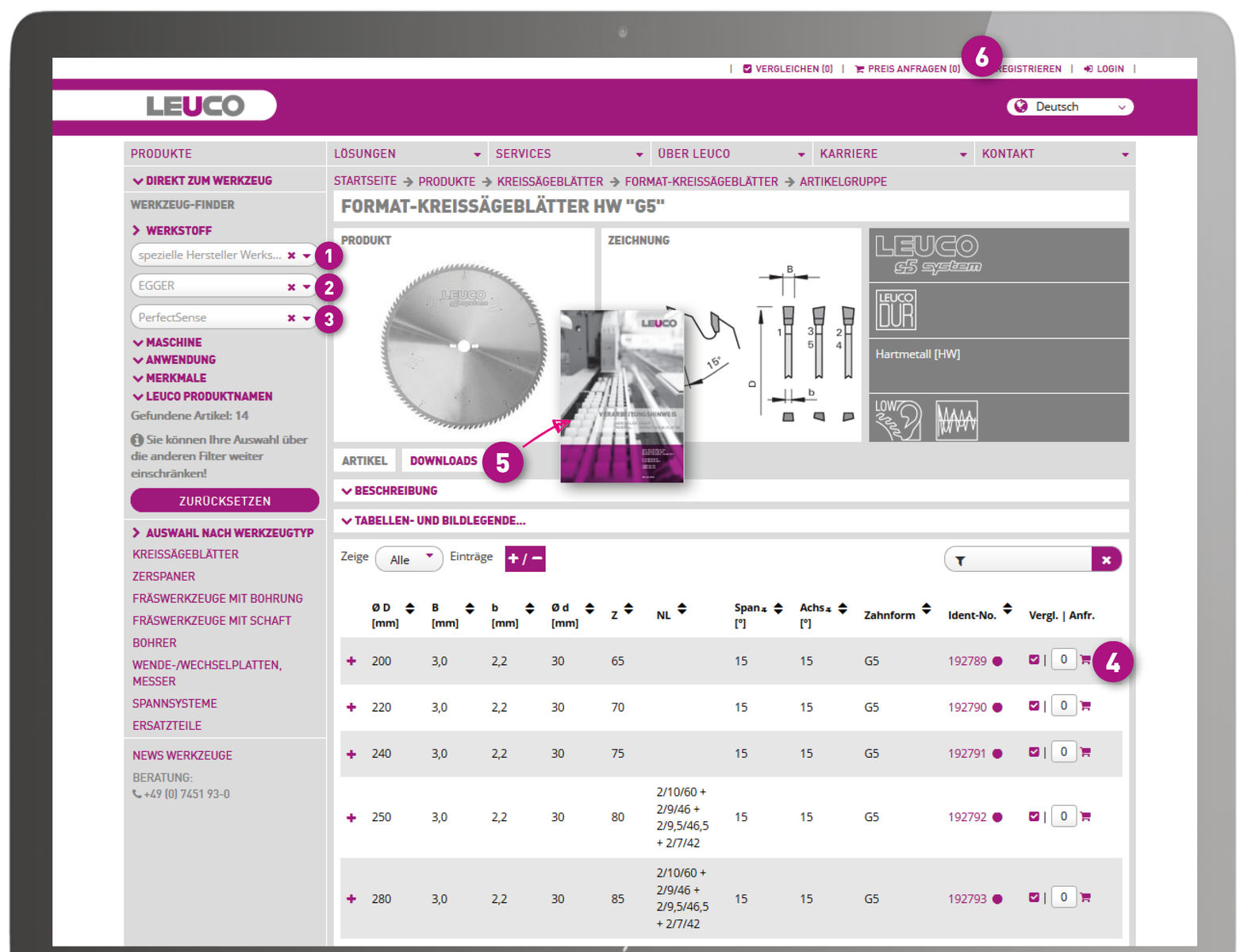
Task: Clear the EGGER filter with x
Action: coord(291,287)
